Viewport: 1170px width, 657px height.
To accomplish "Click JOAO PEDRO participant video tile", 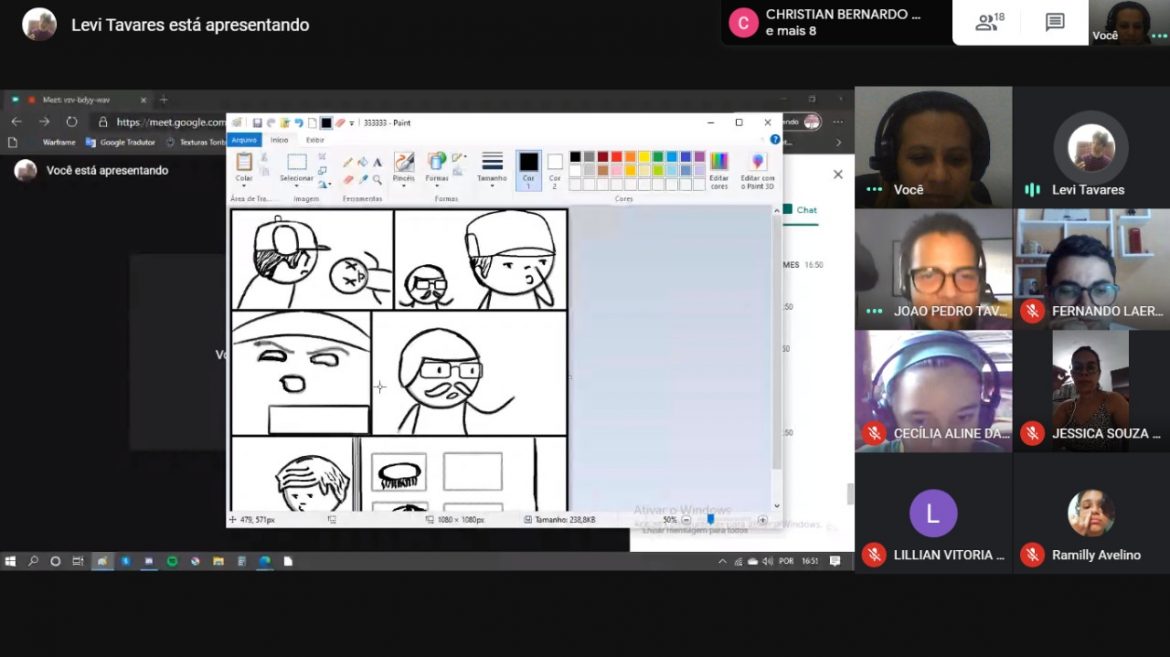I will click(933, 269).
